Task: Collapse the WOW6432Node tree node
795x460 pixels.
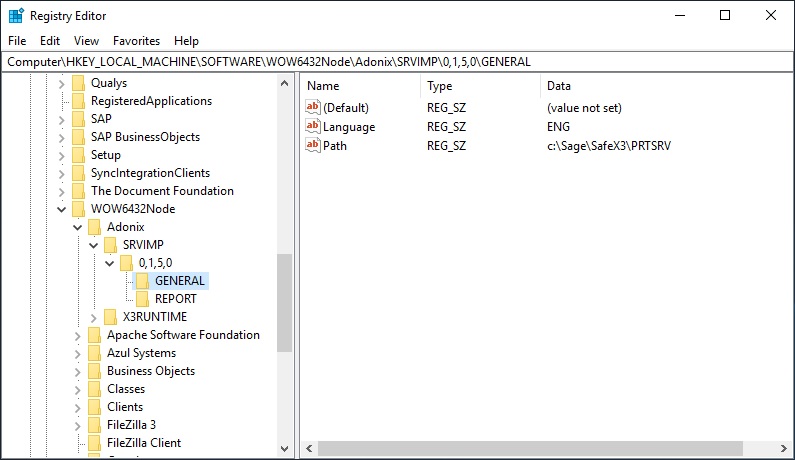Action: pos(63,209)
